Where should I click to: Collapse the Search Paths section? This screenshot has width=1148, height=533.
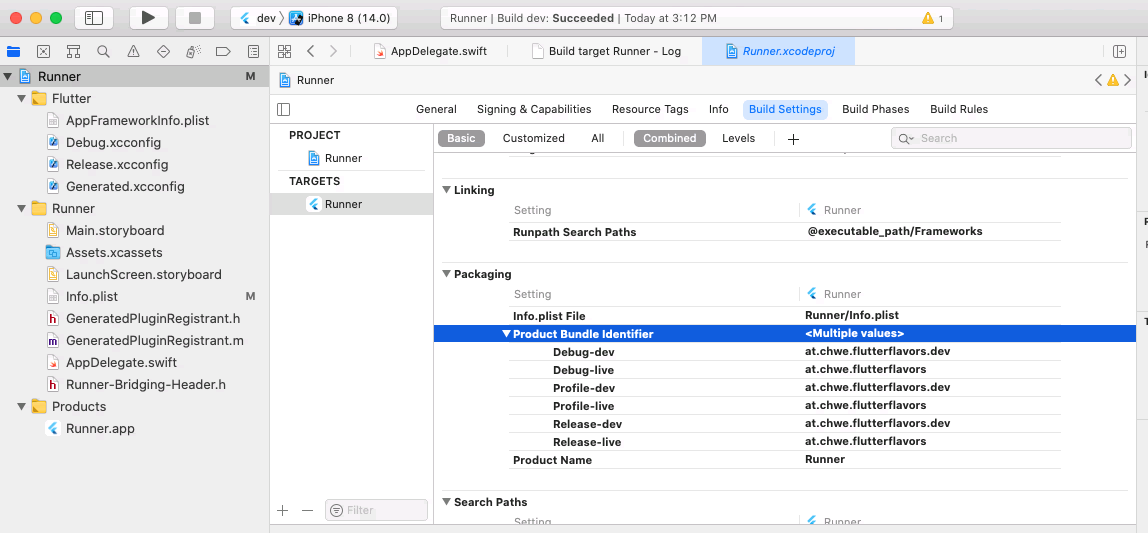point(446,502)
